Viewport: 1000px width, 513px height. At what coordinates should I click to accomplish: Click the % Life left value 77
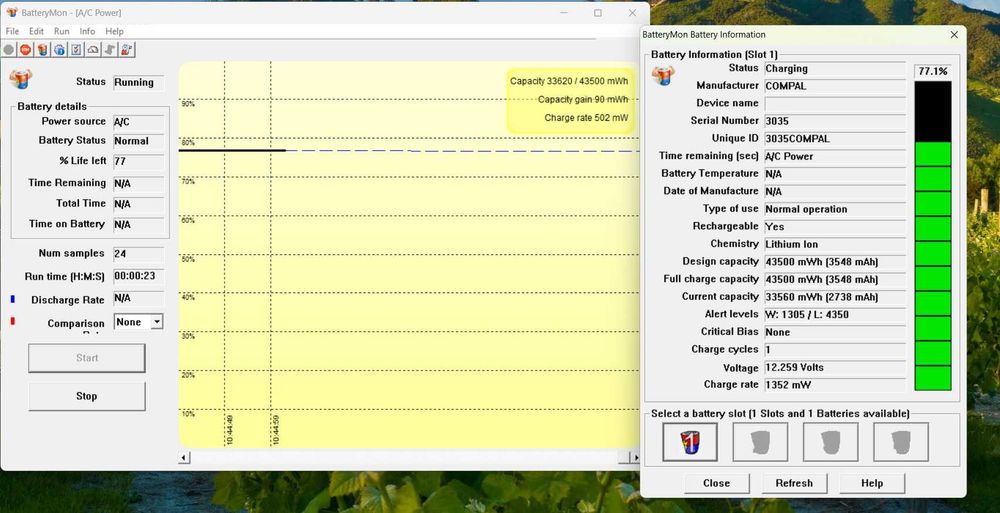coord(138,161)
